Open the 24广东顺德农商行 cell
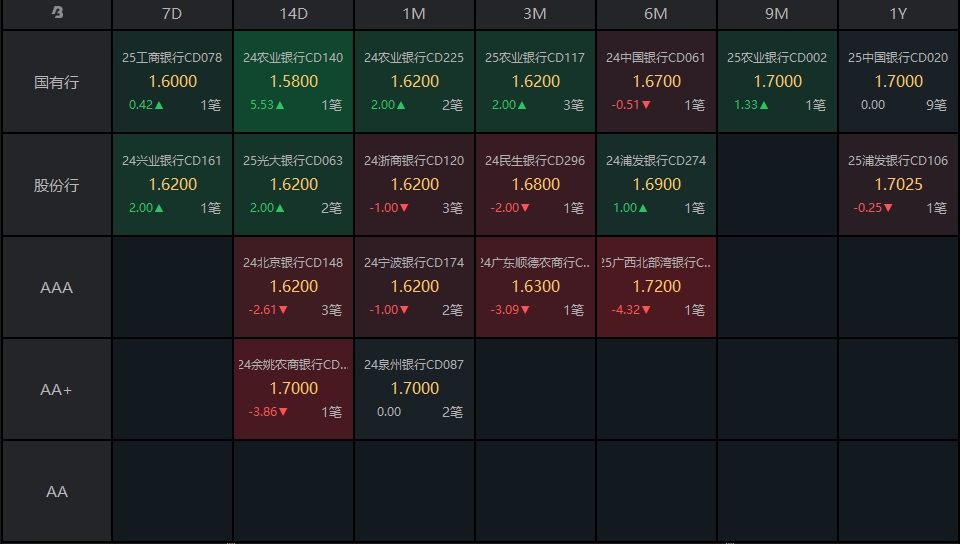Screen dimensions: 960x544 pos(535,286)
